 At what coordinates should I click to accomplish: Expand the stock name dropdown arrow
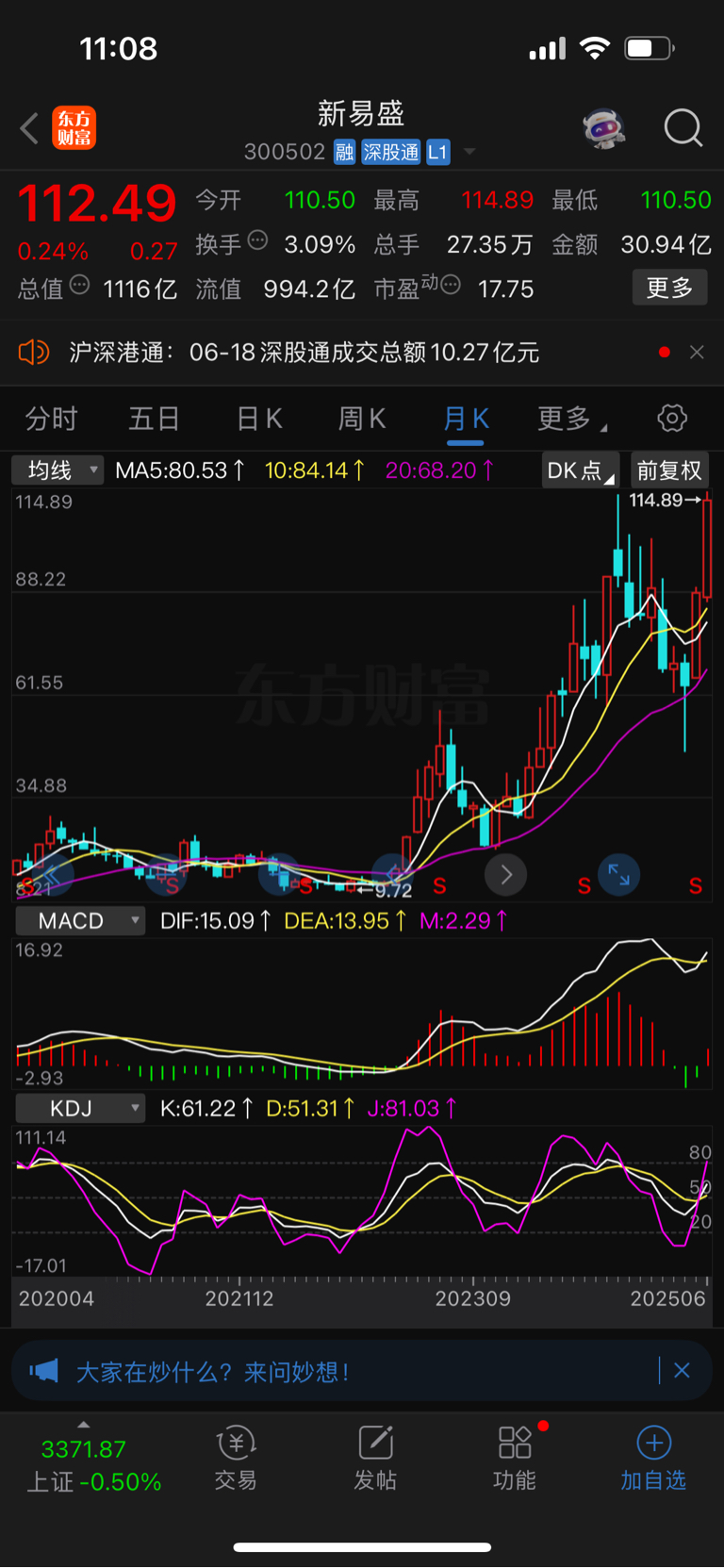[469, 152]
